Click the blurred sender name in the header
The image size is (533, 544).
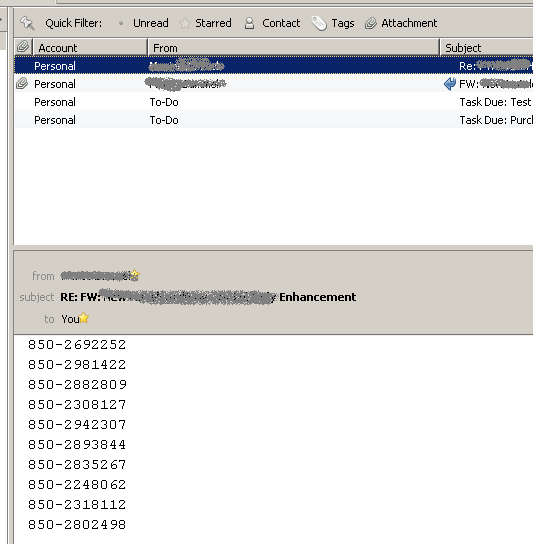95,276
